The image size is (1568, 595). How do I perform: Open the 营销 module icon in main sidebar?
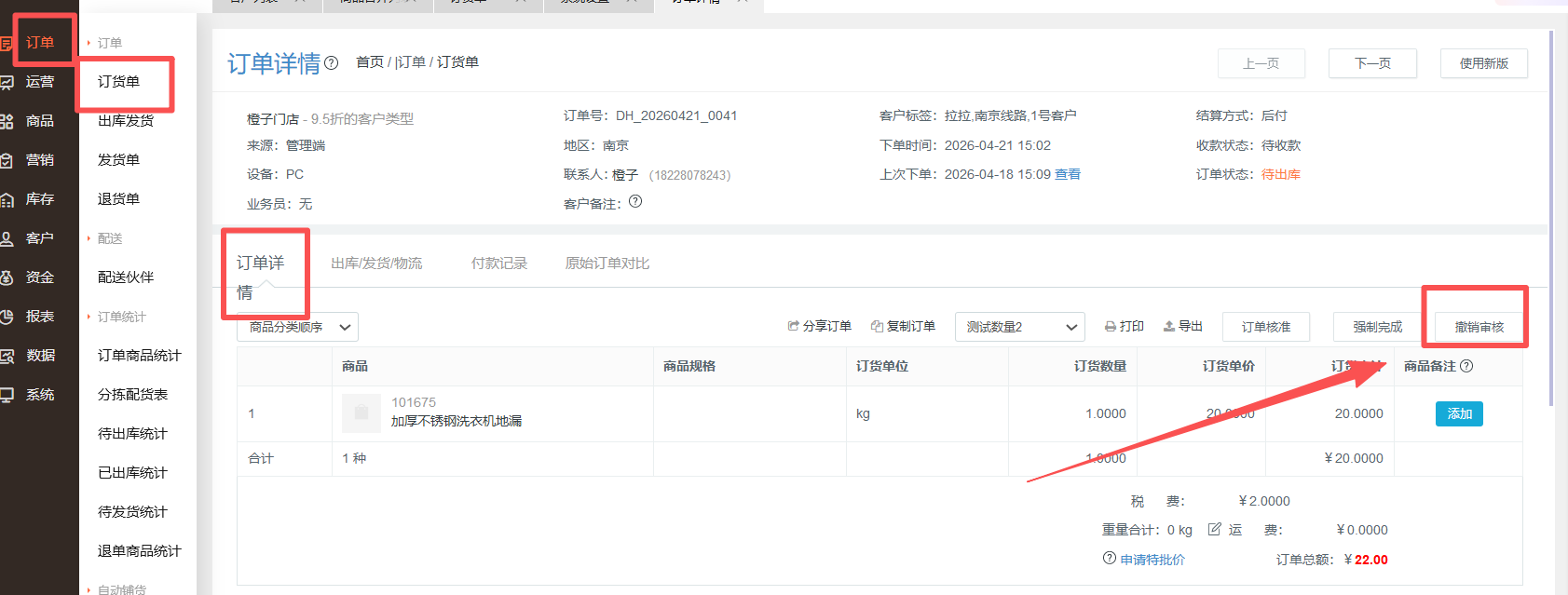click(7, 160)
